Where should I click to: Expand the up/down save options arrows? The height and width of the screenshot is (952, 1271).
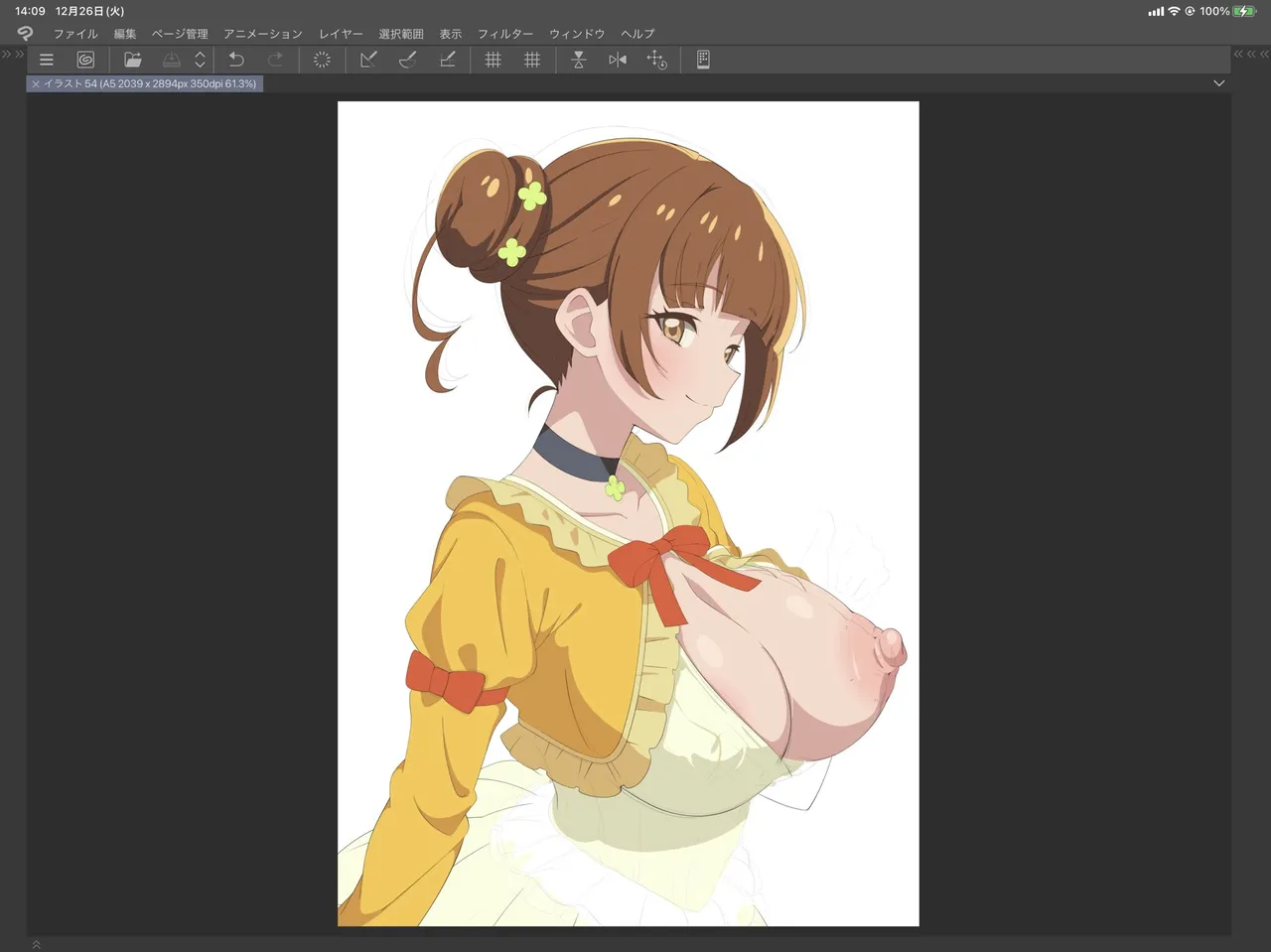tap(200, 60)
